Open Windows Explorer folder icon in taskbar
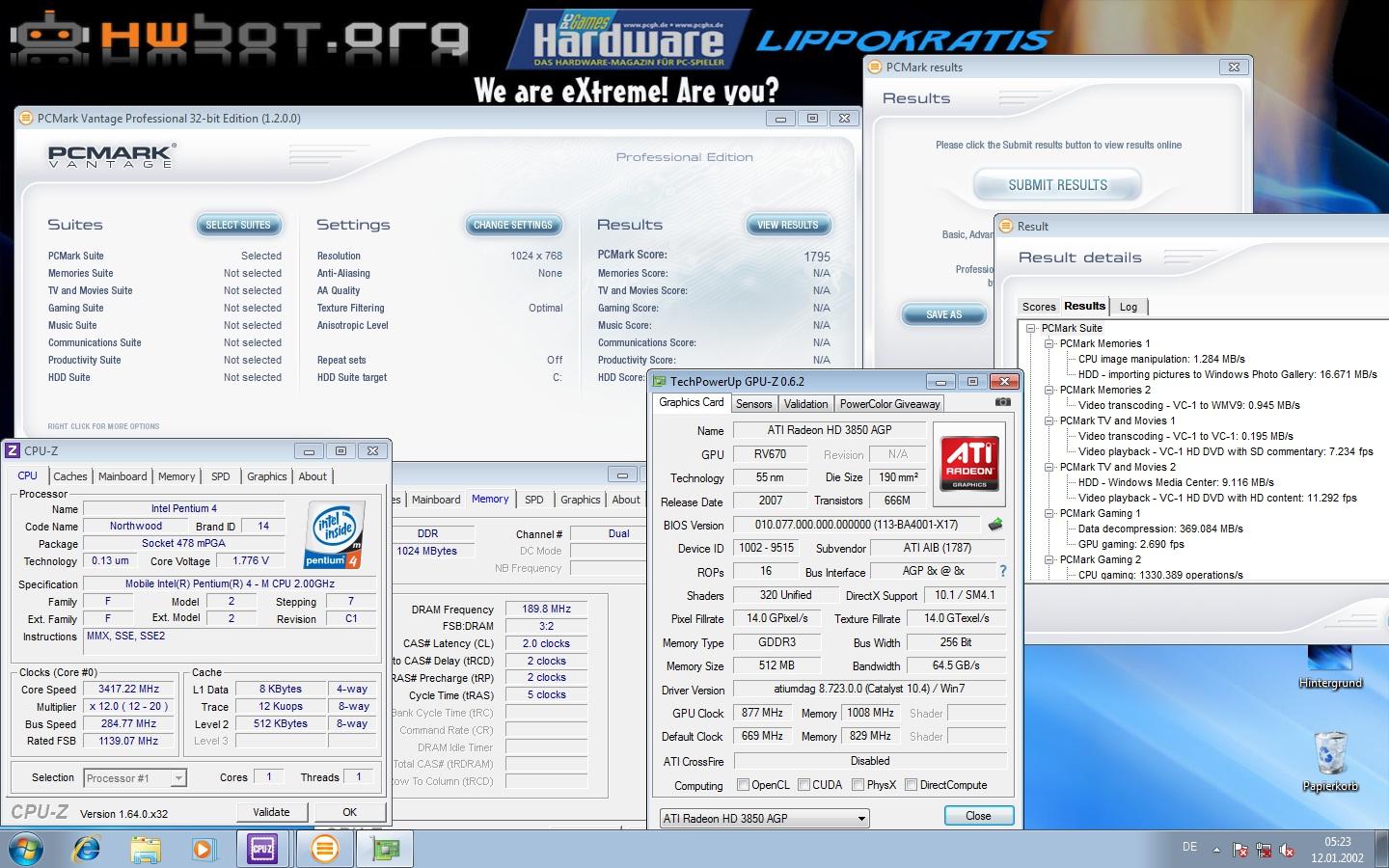The height and width of the screenshot is (868, 1389). (x=146, y=850)
